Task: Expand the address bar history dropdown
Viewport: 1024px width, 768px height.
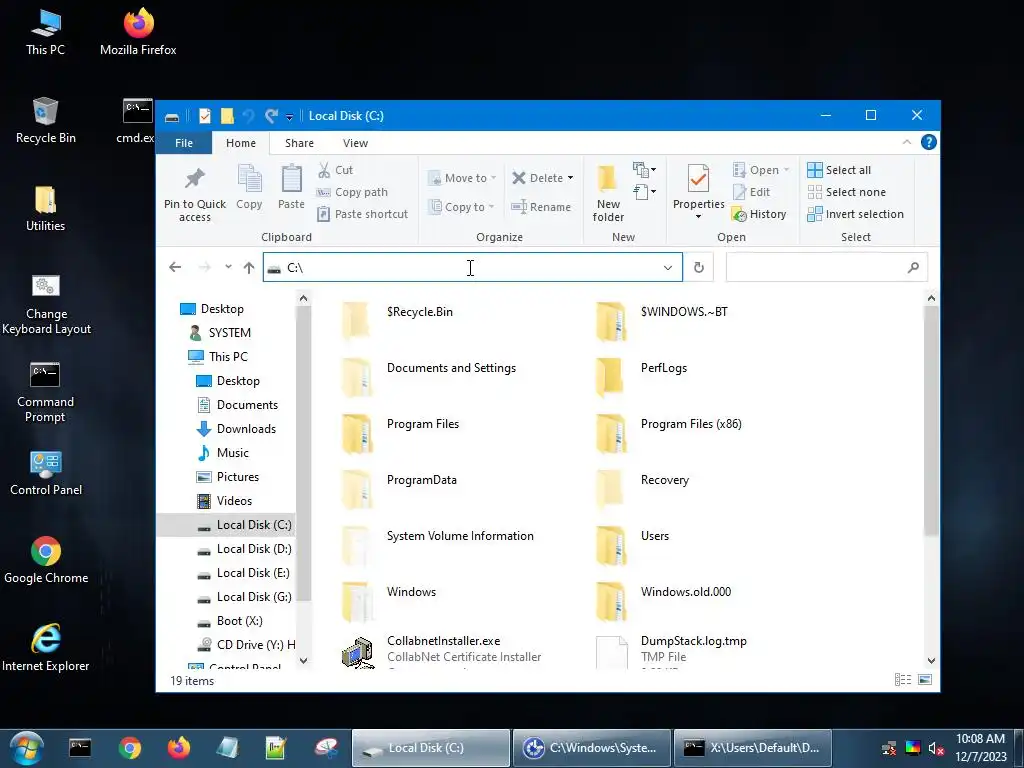Action: [x=667, y=267]
